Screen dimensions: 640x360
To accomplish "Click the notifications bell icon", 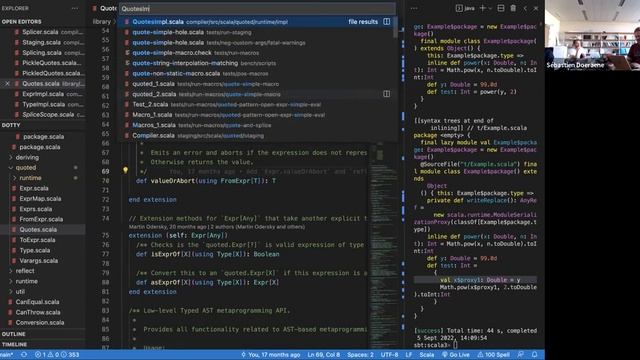I will tap(534, 355).
